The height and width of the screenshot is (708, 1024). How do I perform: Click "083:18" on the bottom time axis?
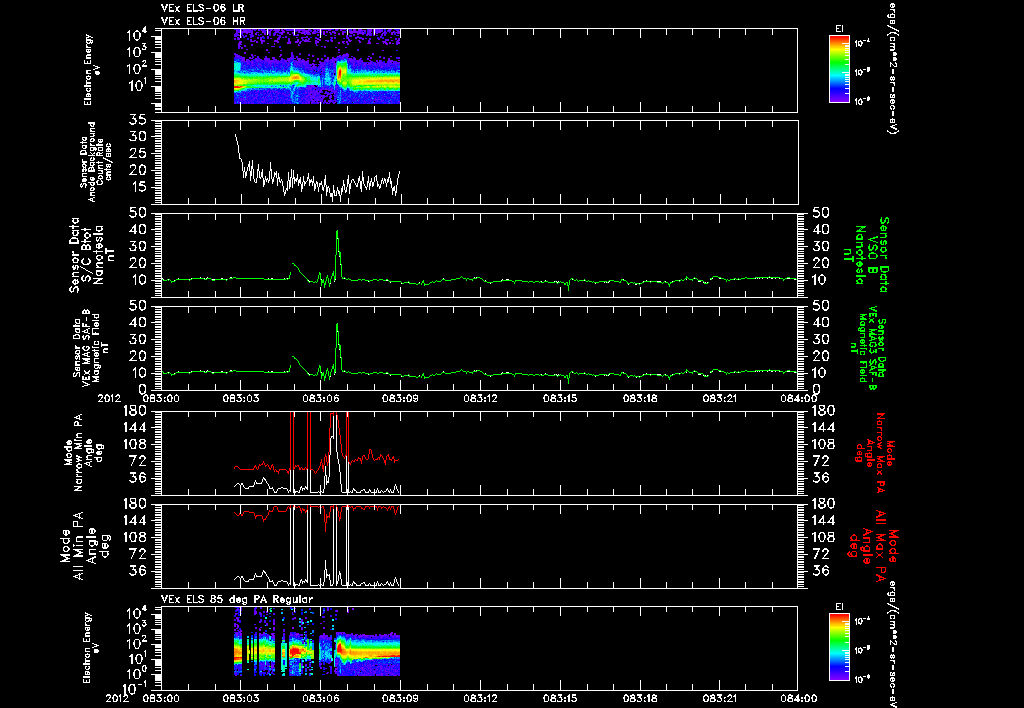(640, 698)
